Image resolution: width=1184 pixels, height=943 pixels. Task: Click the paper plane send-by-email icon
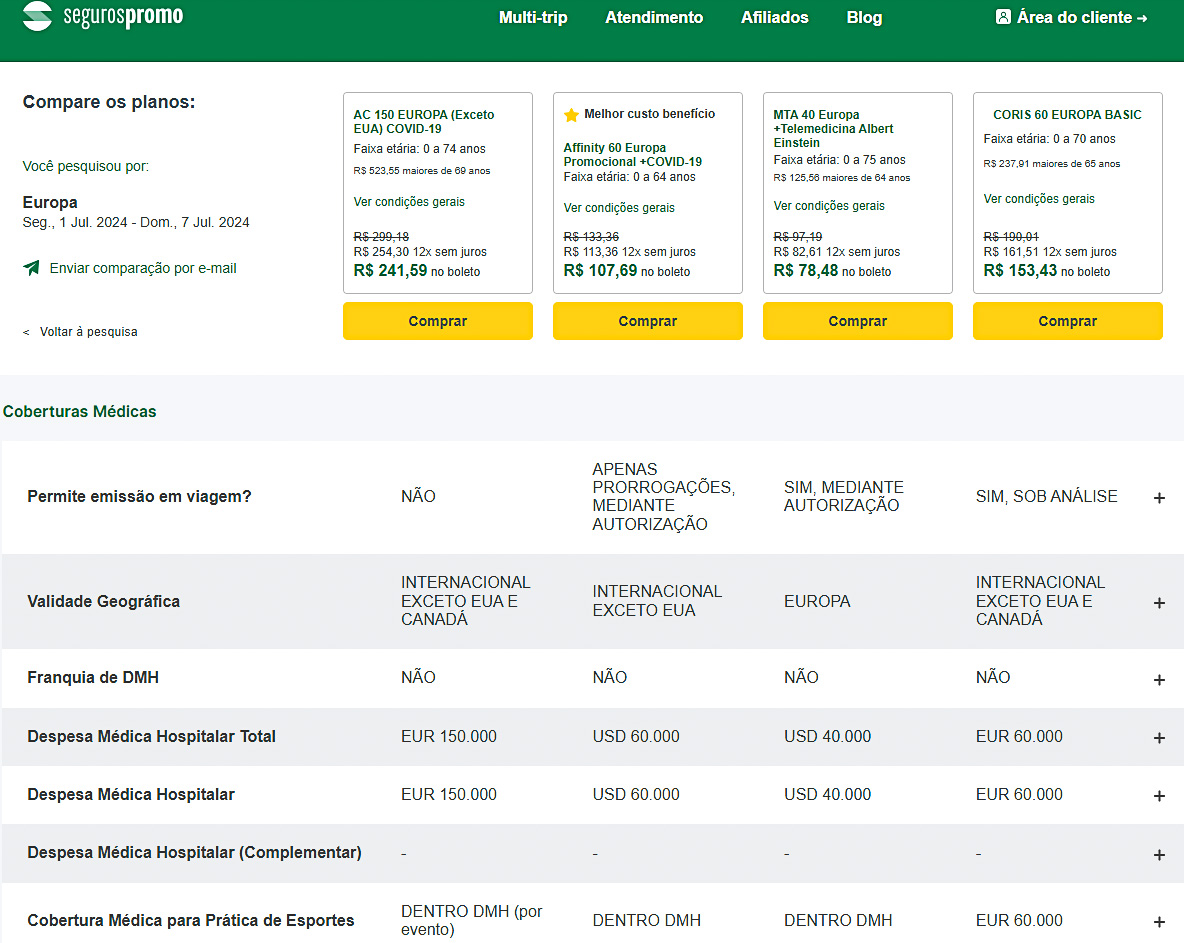click(31, 268)
